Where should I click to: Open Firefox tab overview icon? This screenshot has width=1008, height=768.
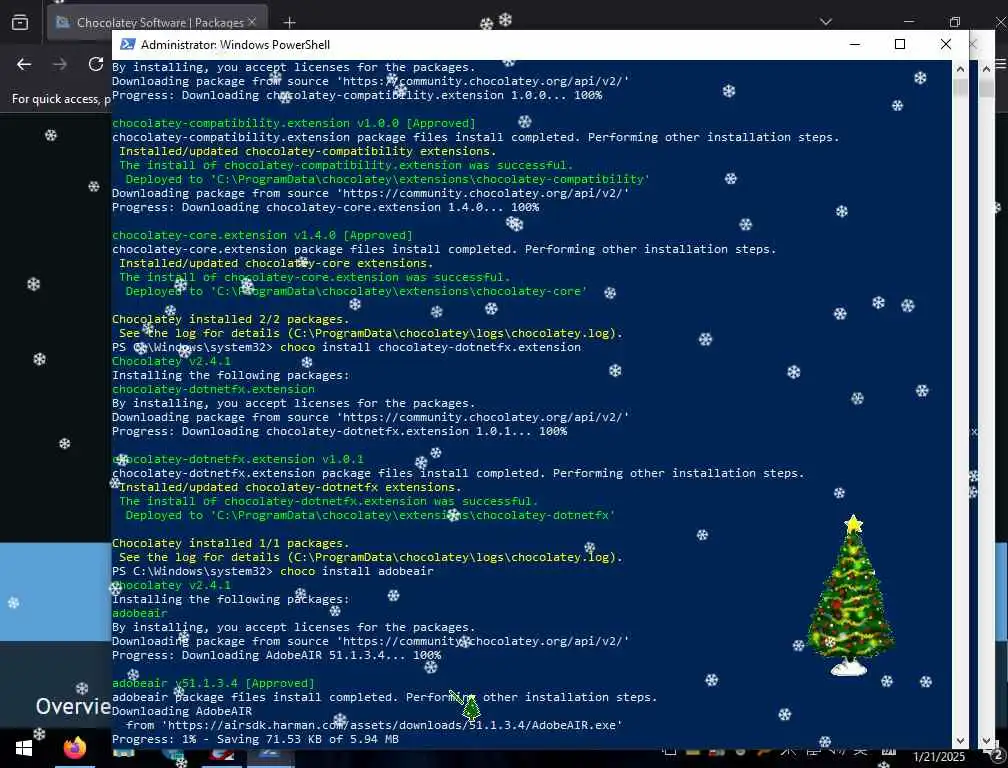(x=20, y=22)
